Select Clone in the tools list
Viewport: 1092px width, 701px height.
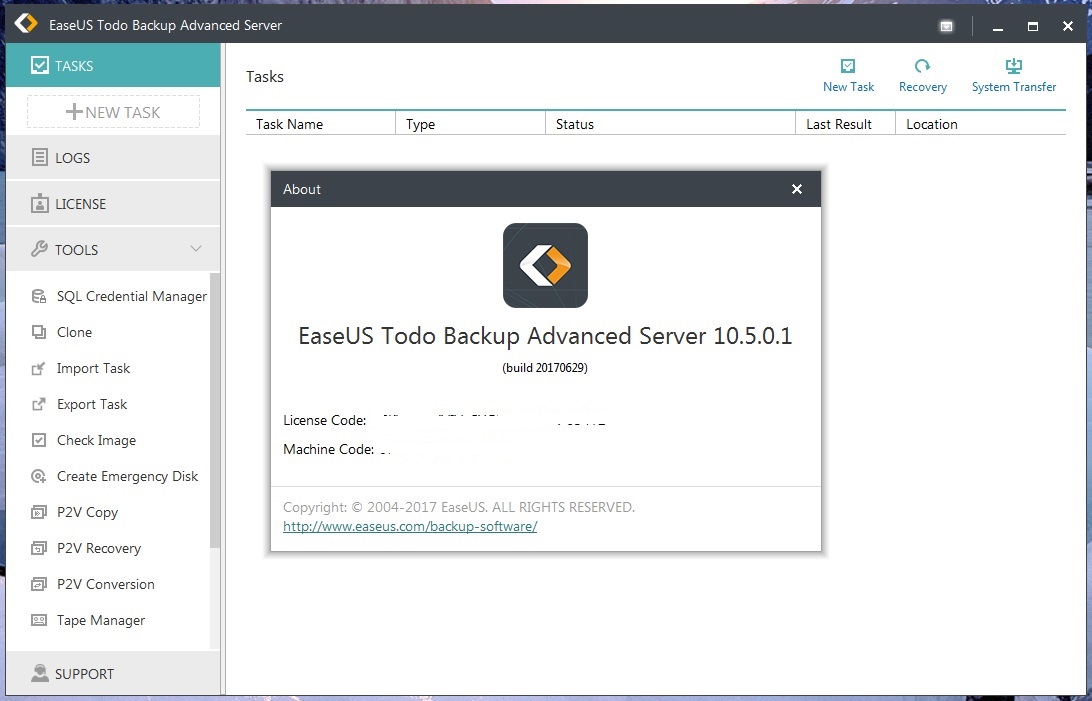point(75,332)
